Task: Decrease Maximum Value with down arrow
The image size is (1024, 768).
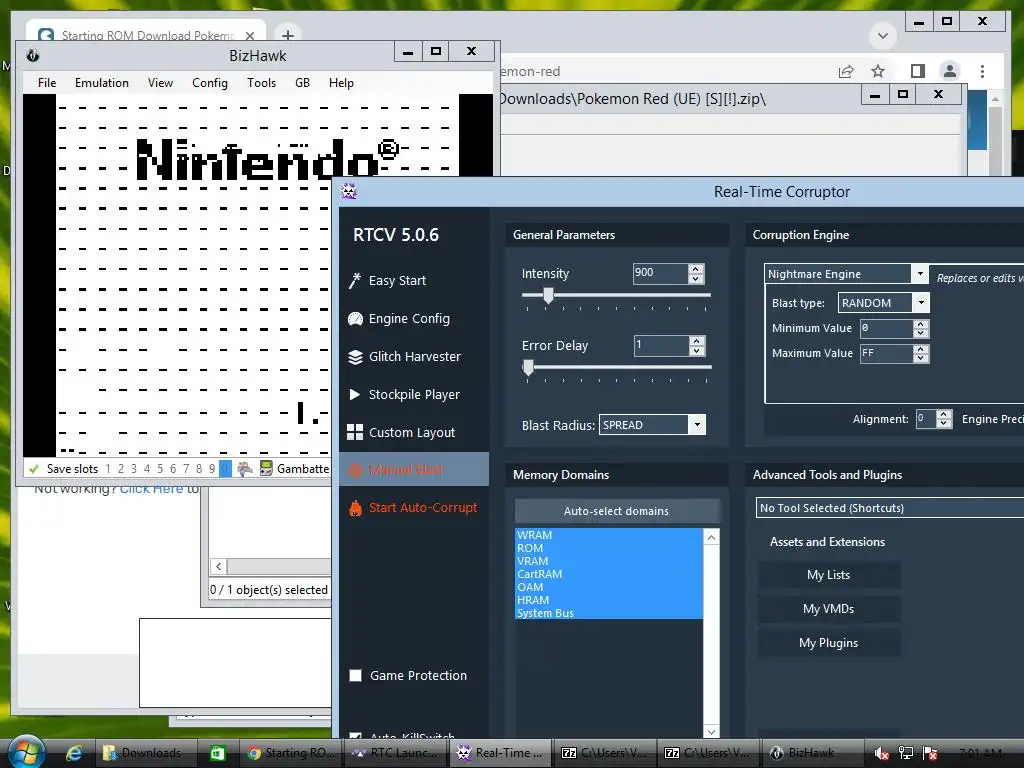Action: click(921, 358)
